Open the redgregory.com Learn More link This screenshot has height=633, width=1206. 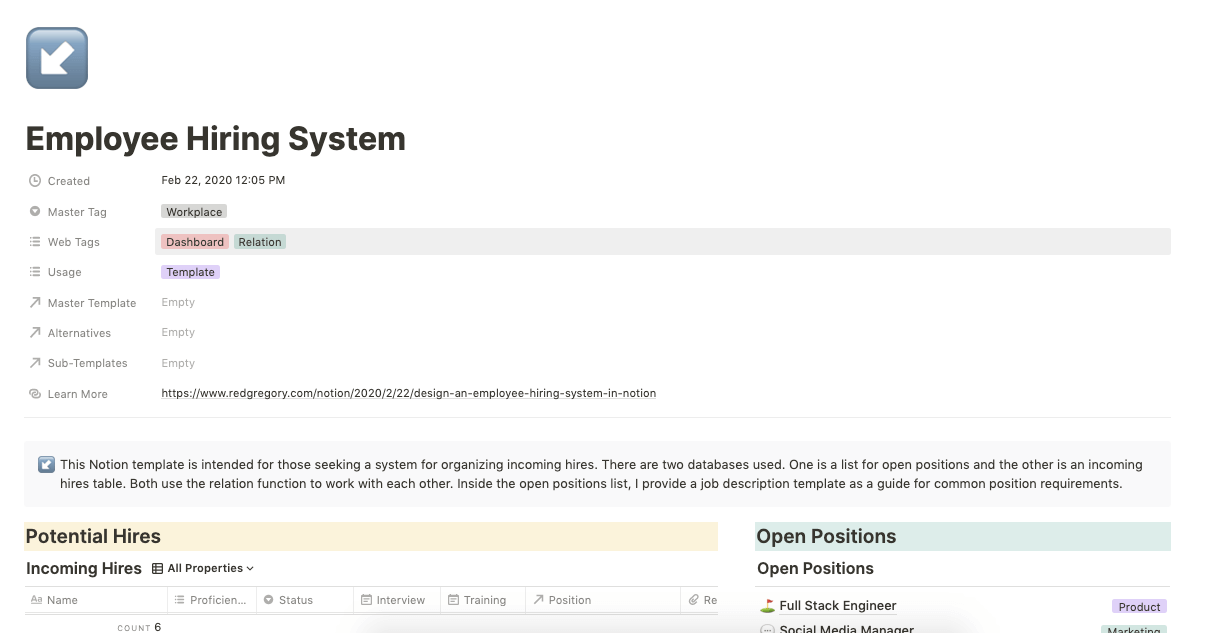409,393
